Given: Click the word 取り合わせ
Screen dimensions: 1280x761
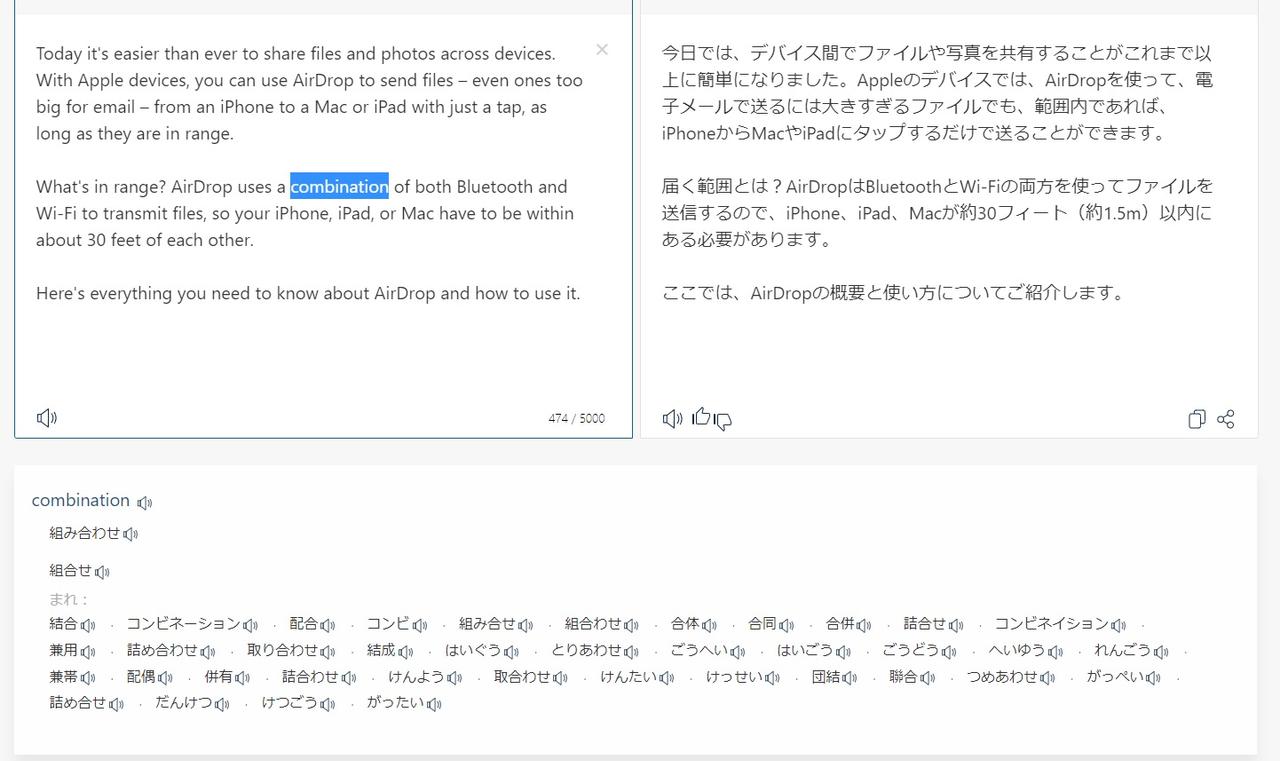Looking at the screenshot, I should 283,650.
